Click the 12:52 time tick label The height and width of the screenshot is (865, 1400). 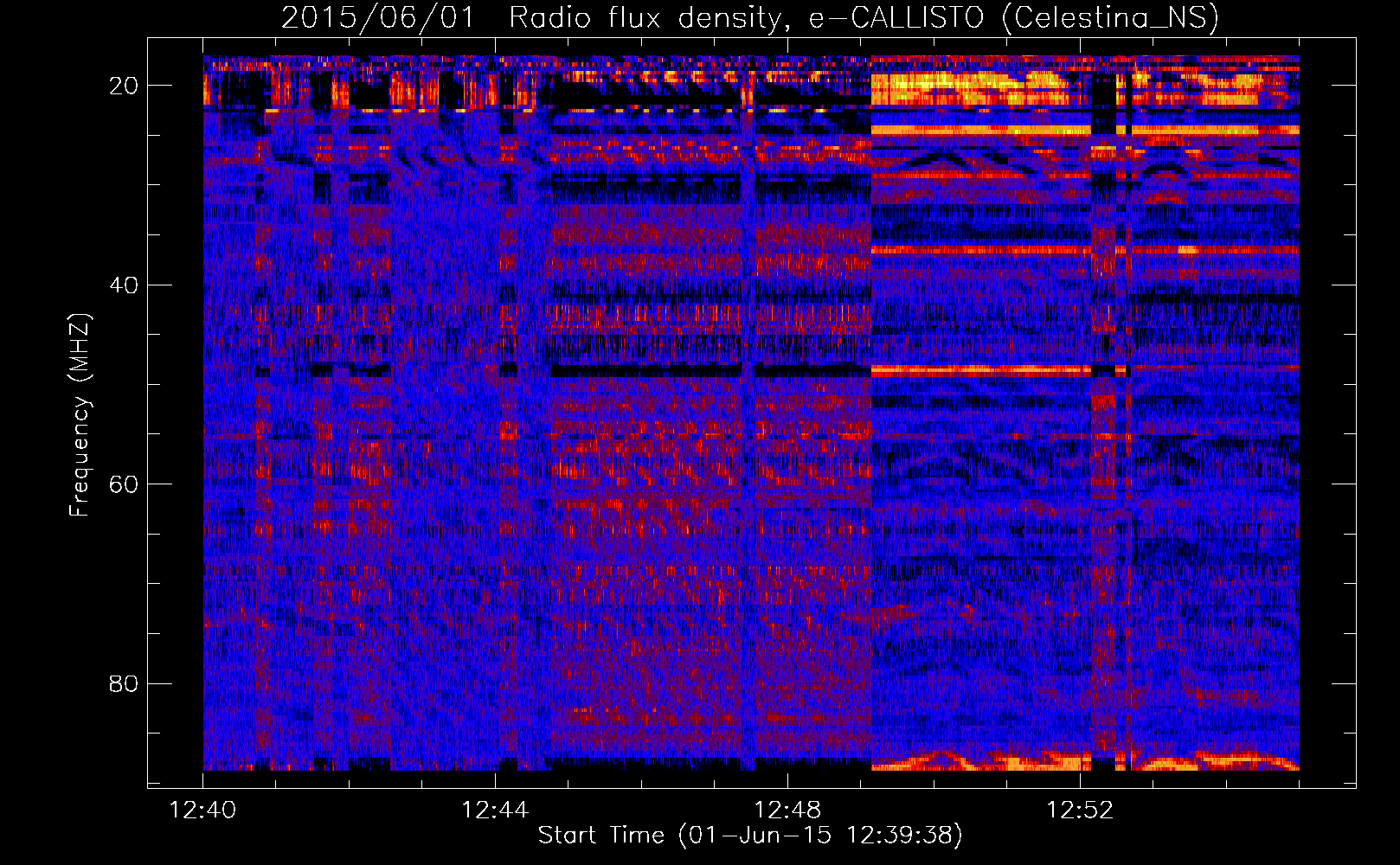1080,811
